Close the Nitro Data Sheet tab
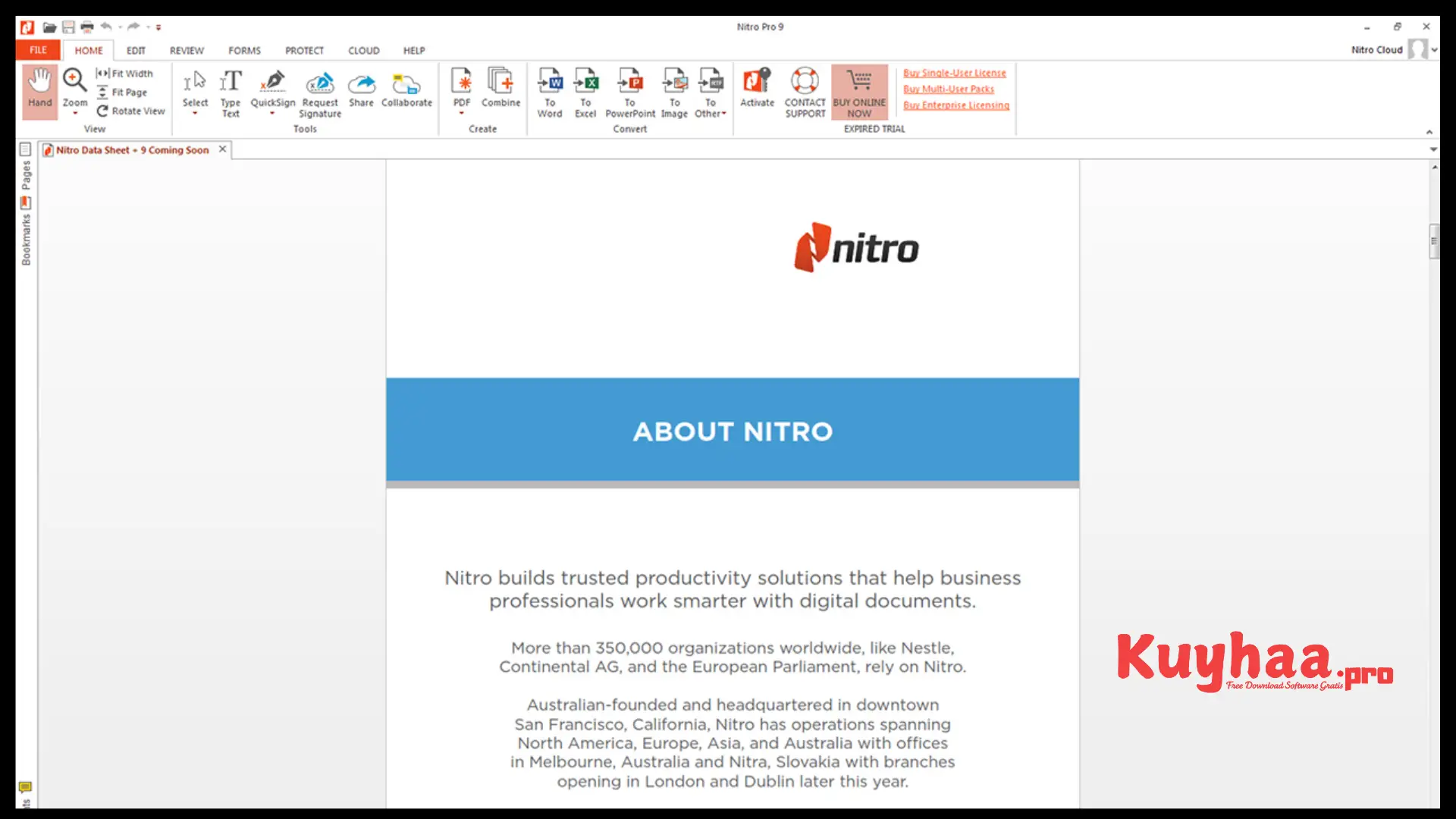 pos(222,149)
